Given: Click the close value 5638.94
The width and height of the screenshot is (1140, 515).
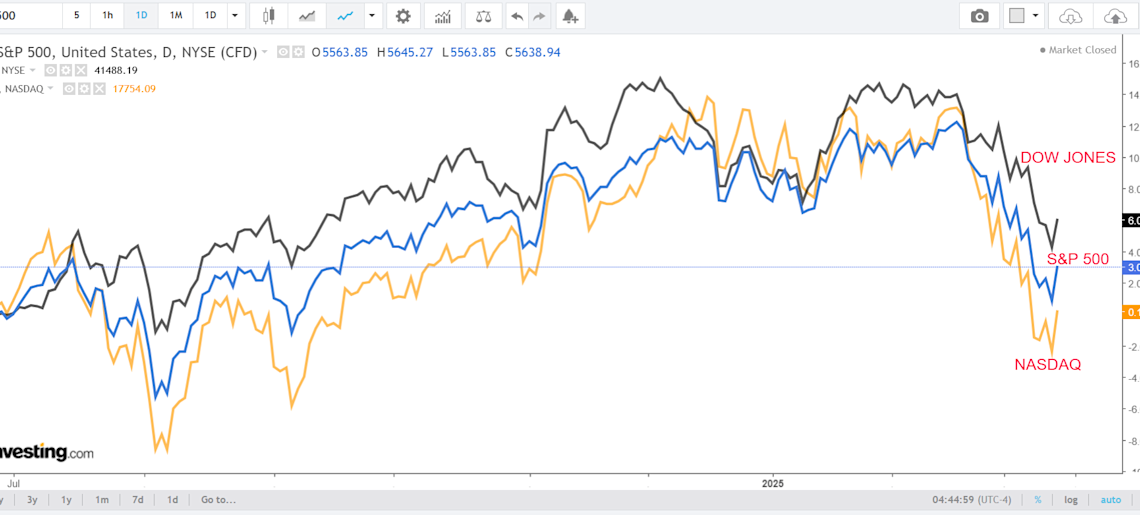Looking at the screenshot, I should tap(538, 52).
